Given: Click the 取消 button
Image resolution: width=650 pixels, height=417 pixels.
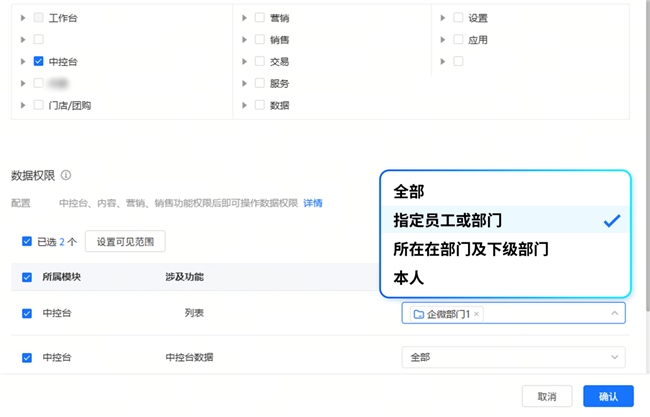Looking at the screenshot, I should [x=547, y=397].
